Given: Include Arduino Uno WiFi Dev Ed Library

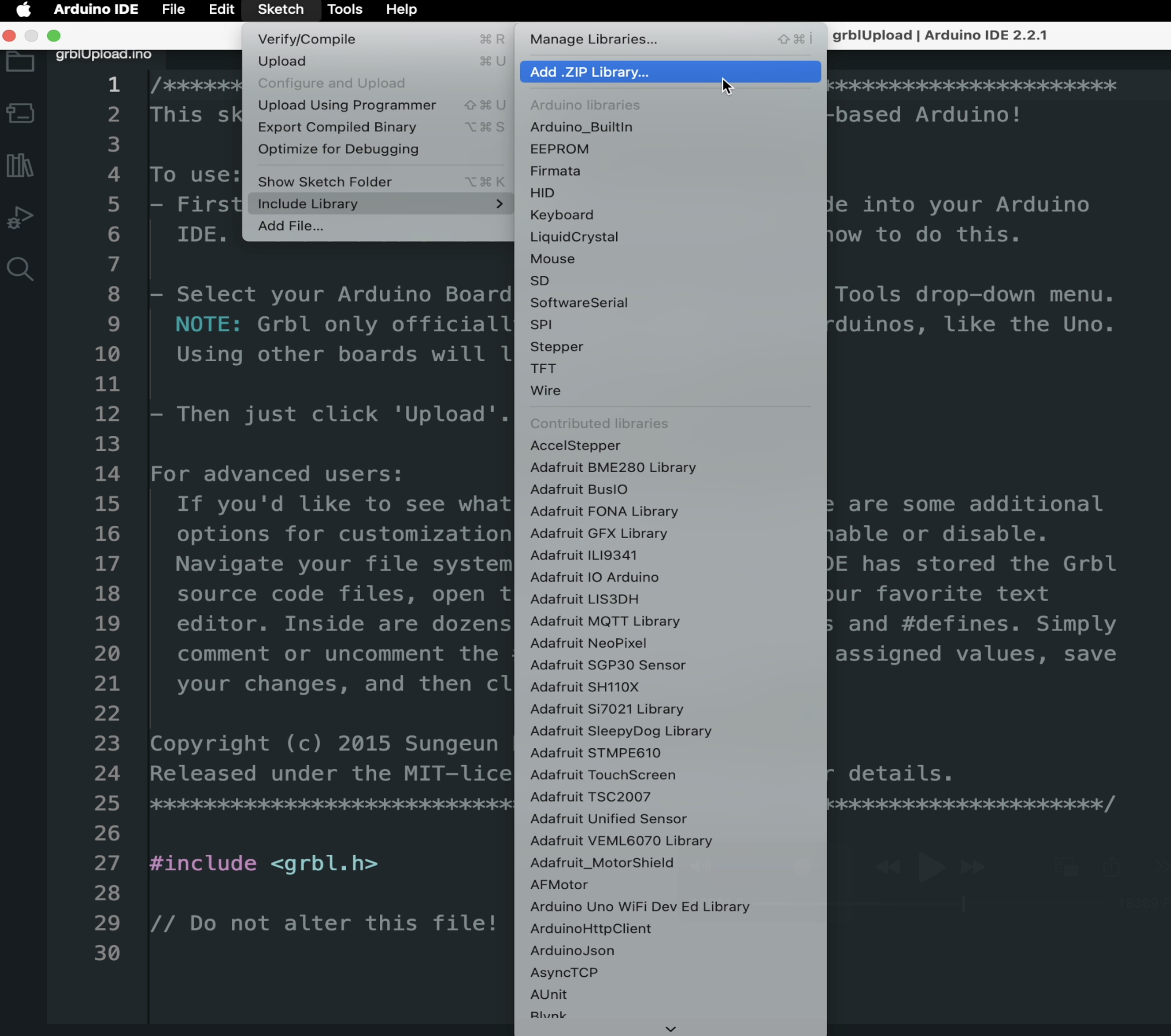Looking at the screenshot, I should click(670, 906).
